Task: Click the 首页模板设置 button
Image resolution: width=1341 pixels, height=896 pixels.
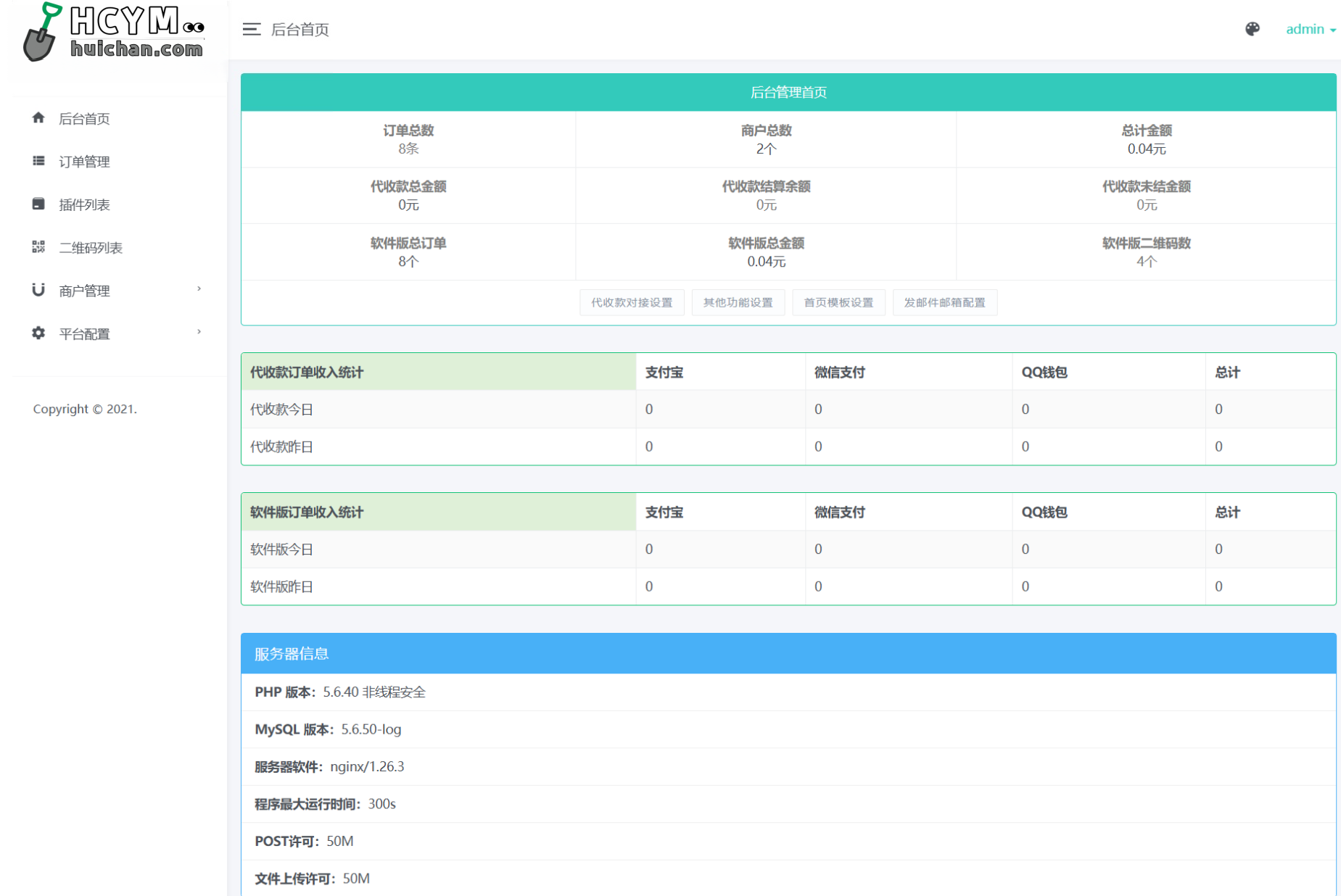Action: point(838,302)
